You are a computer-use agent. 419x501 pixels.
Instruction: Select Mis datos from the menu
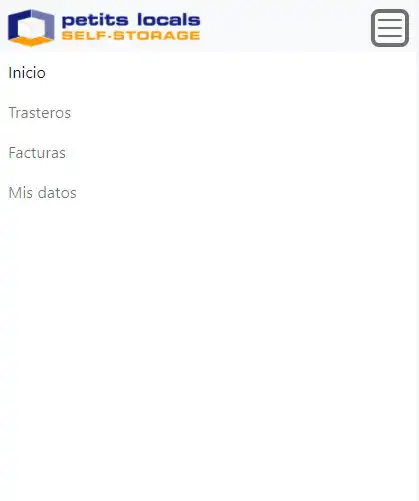[x=43, y=193]
